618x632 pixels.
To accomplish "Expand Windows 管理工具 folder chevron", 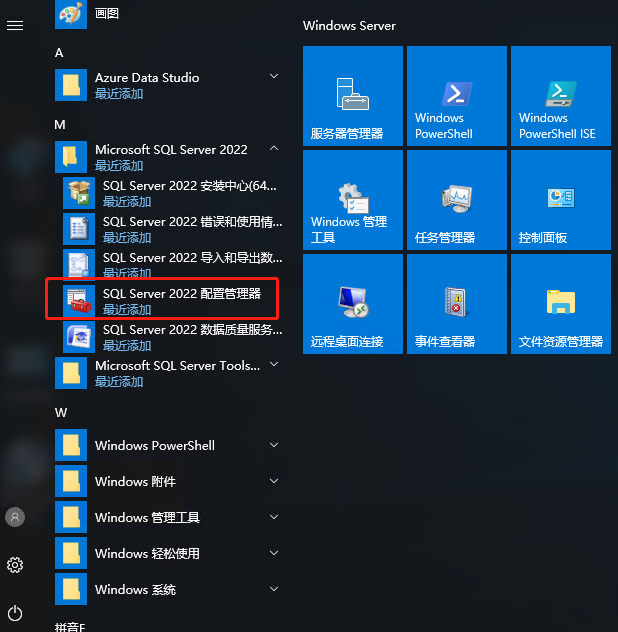I will click(274, 517).
